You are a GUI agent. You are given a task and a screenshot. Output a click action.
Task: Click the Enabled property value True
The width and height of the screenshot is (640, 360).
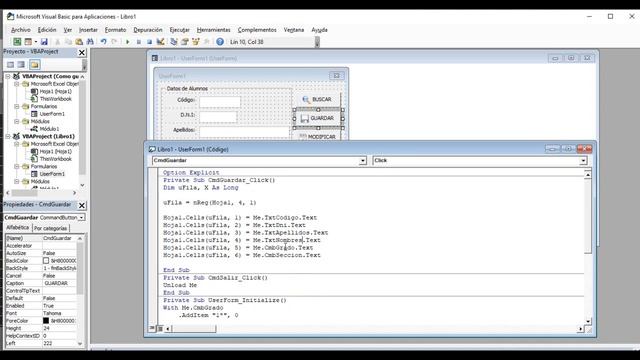[x=59, y=306]
